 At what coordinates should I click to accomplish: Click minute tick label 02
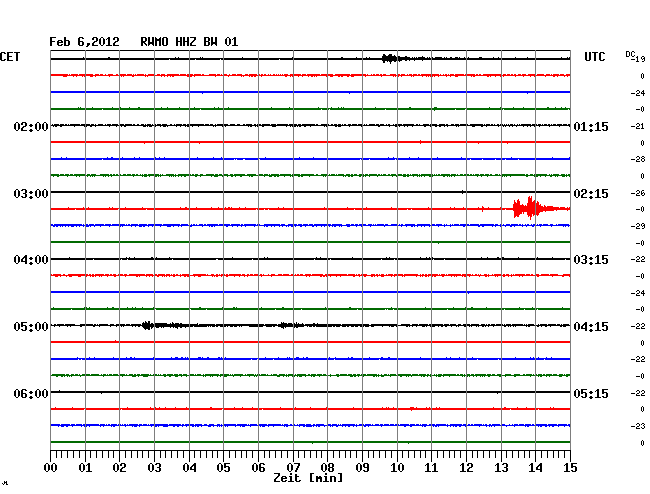pyautogui.click(x=119, y=467)
